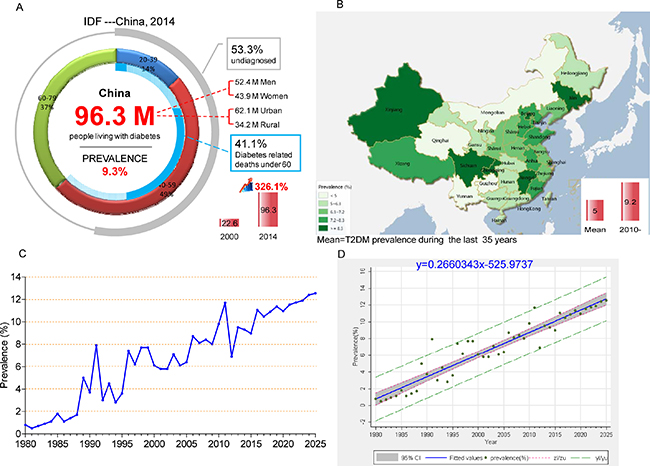The image size is (650, 466).
Task: Select Sichuan province on the China map
Action: 468,162
